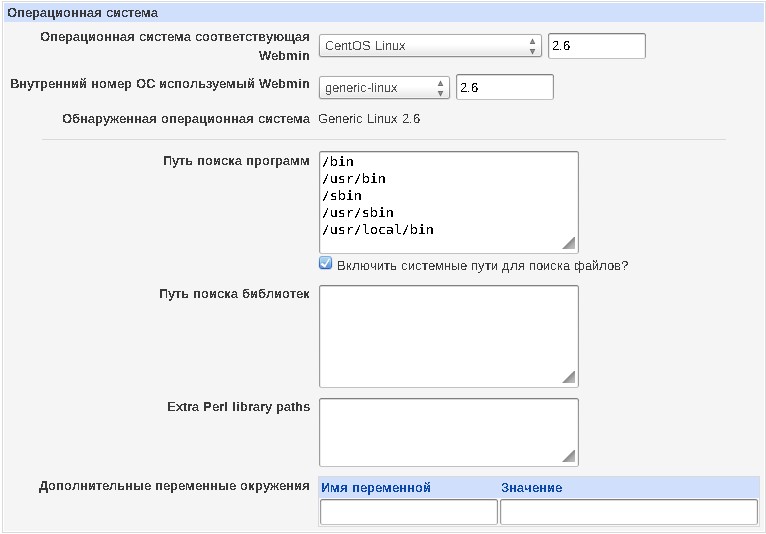Click the "Имя переменной" column header
Image resolution: width=766 pixels, height=534 pixels.
(376, 488)
